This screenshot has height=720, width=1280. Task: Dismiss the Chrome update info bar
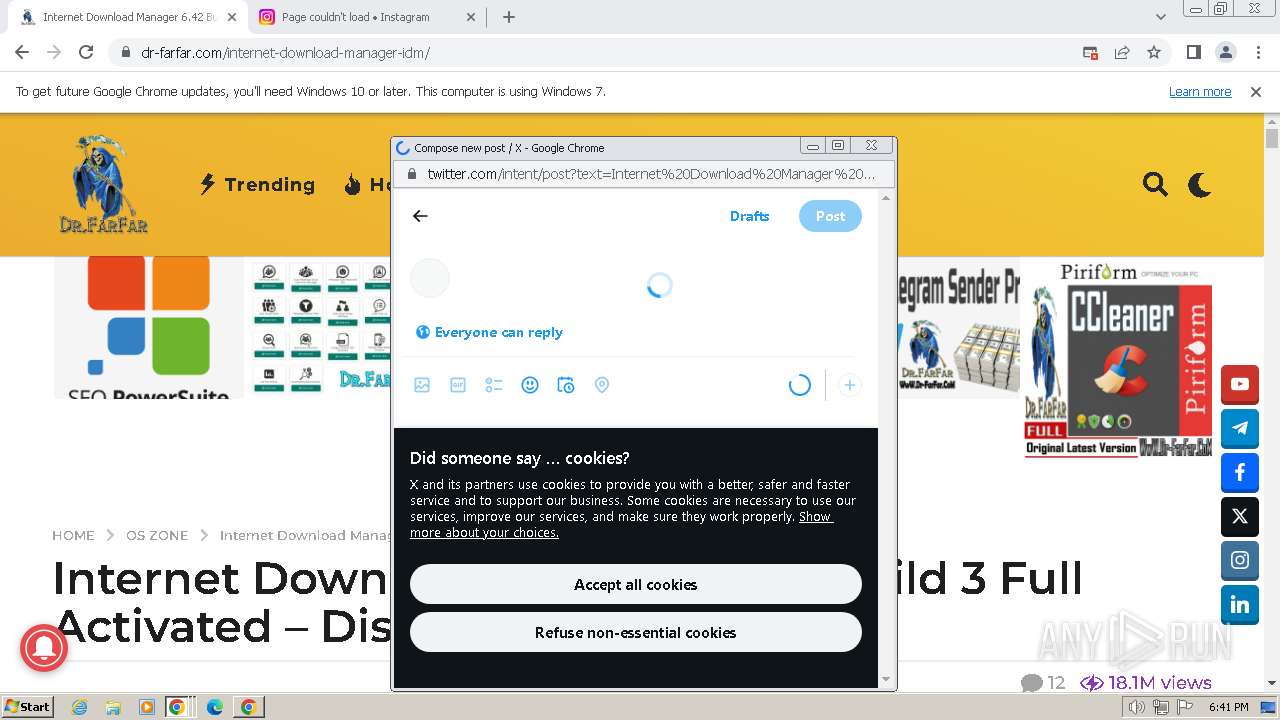[1256, 92]
